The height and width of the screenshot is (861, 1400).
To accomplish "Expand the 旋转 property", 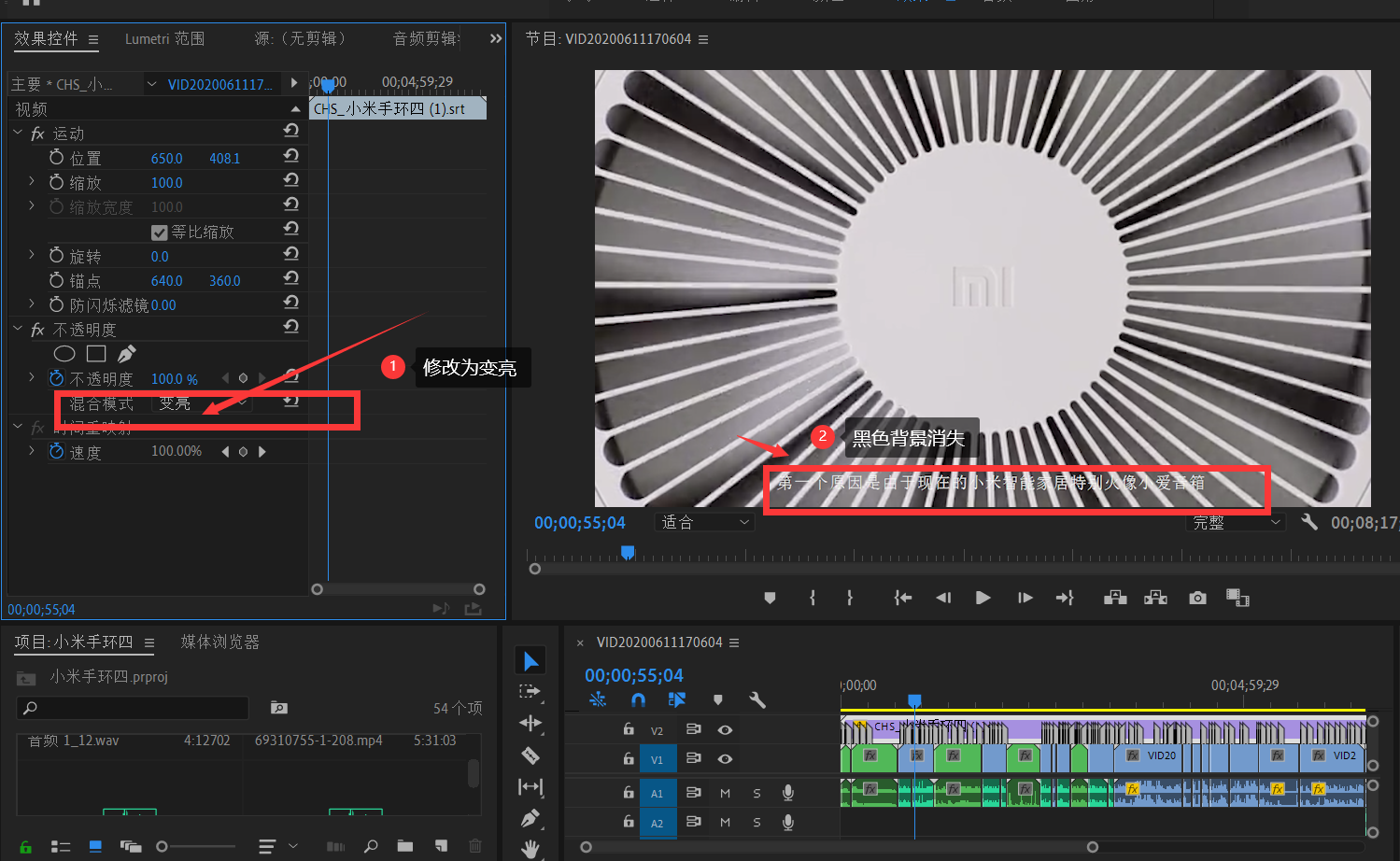I will tap(31, 254).
